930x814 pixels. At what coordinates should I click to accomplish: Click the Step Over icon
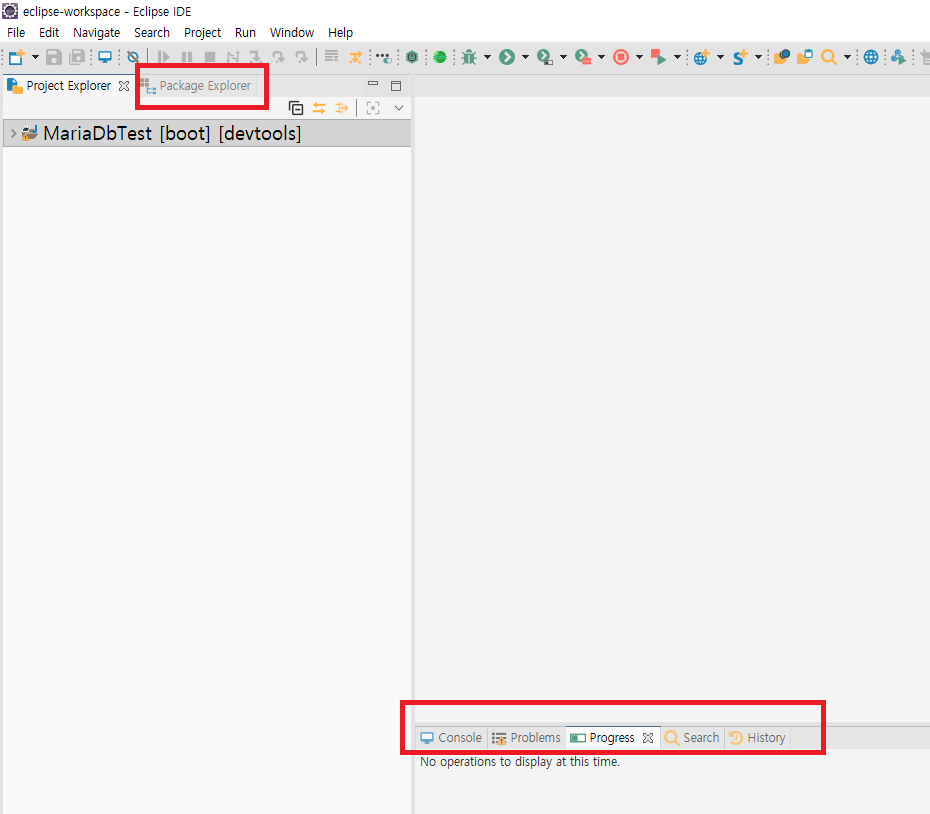[x=279, y=57]
